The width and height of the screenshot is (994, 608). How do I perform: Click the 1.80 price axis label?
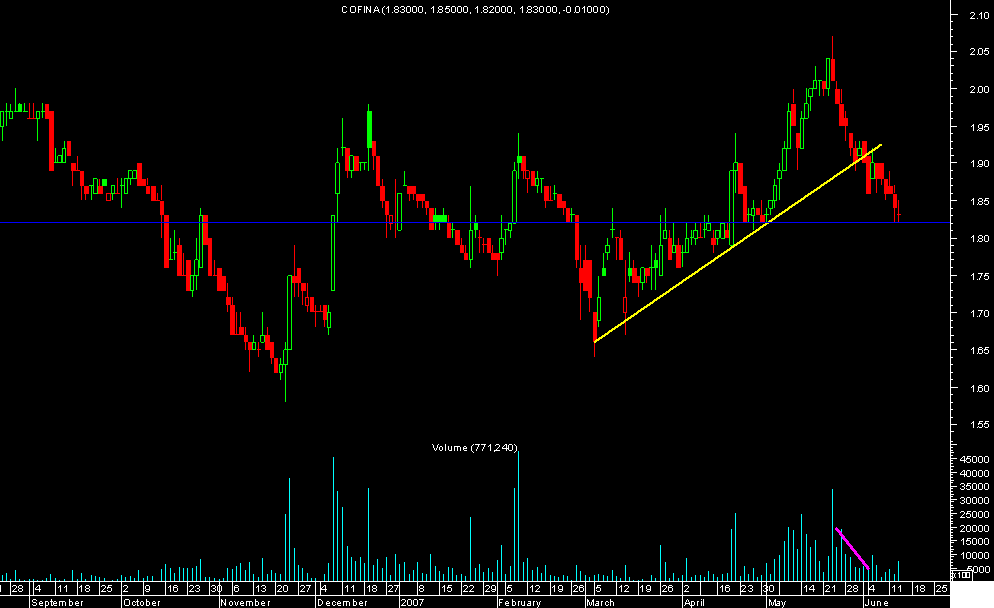[979, 239]
